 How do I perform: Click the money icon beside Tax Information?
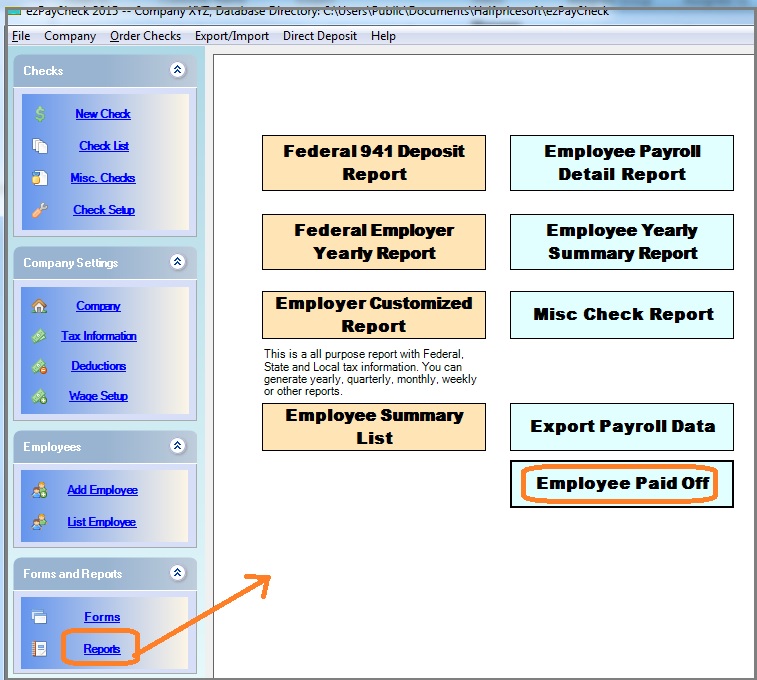40,336
